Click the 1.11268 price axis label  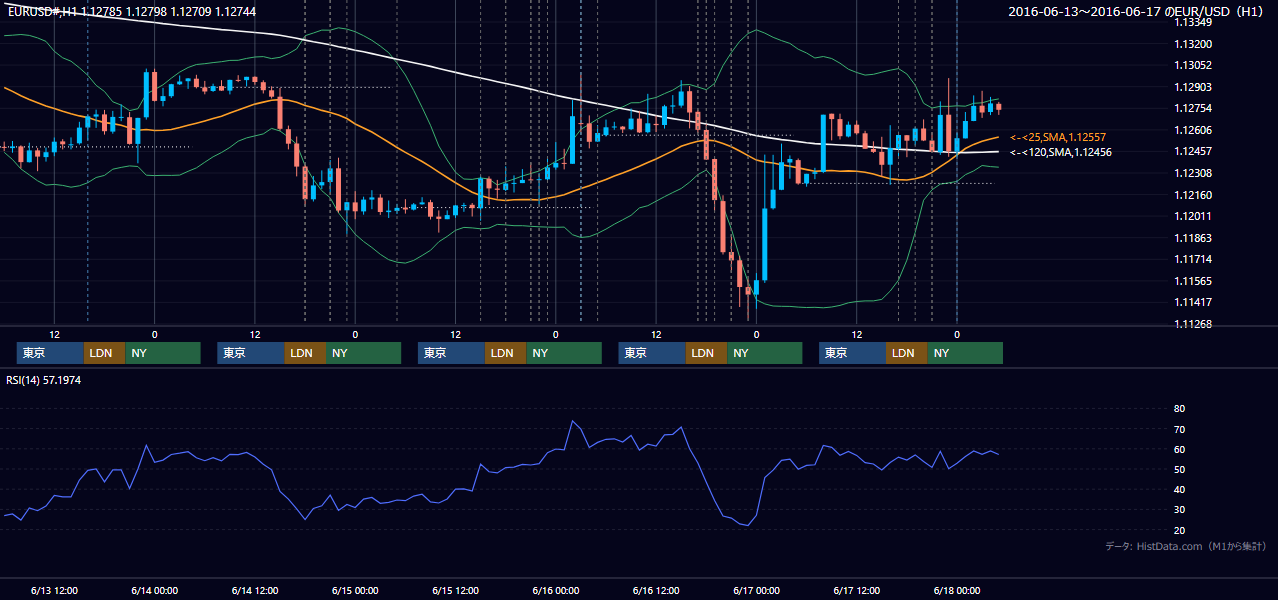1193,324
